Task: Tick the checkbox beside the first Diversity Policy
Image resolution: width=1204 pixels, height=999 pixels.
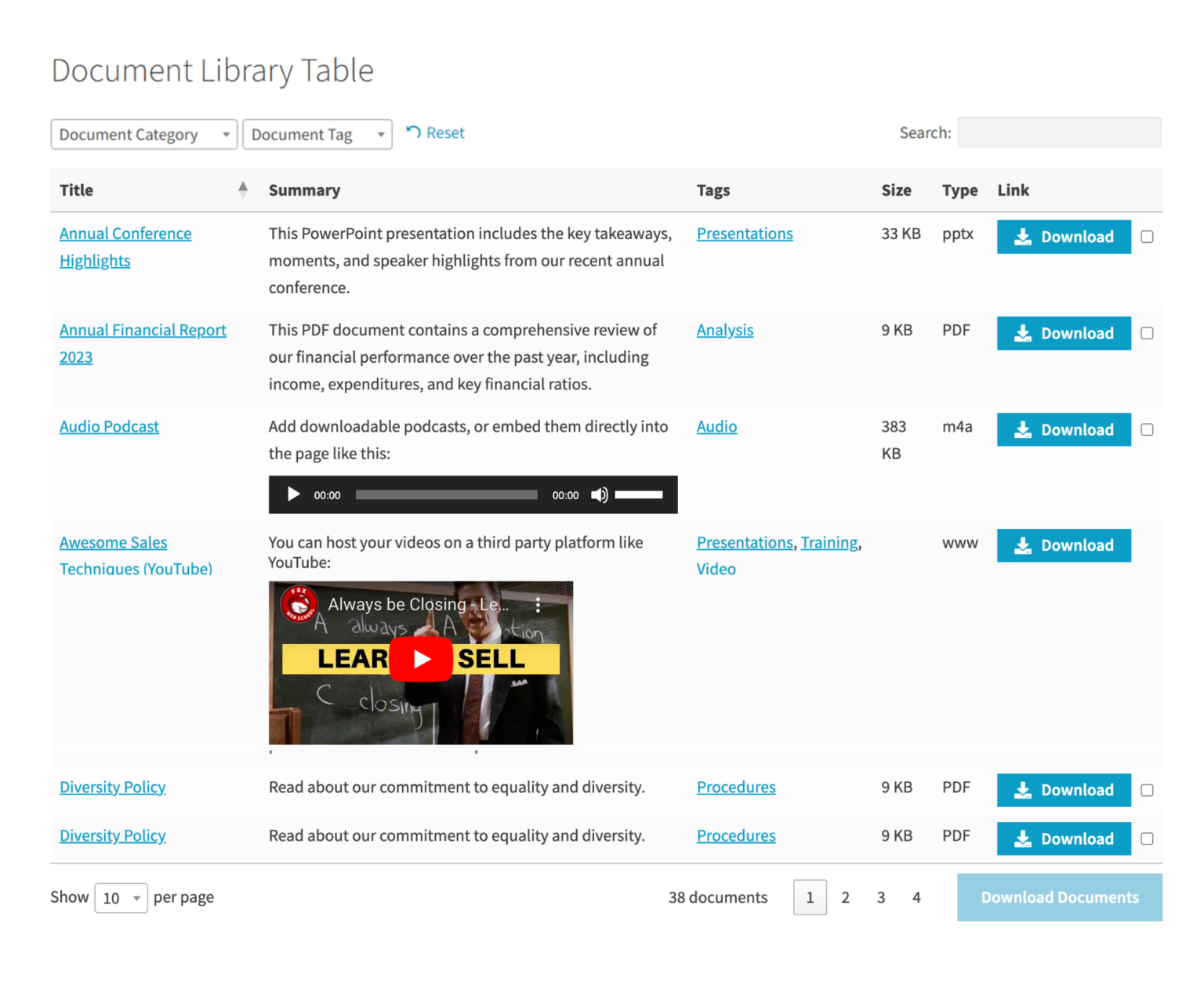Action: [x=1147, y=790]
